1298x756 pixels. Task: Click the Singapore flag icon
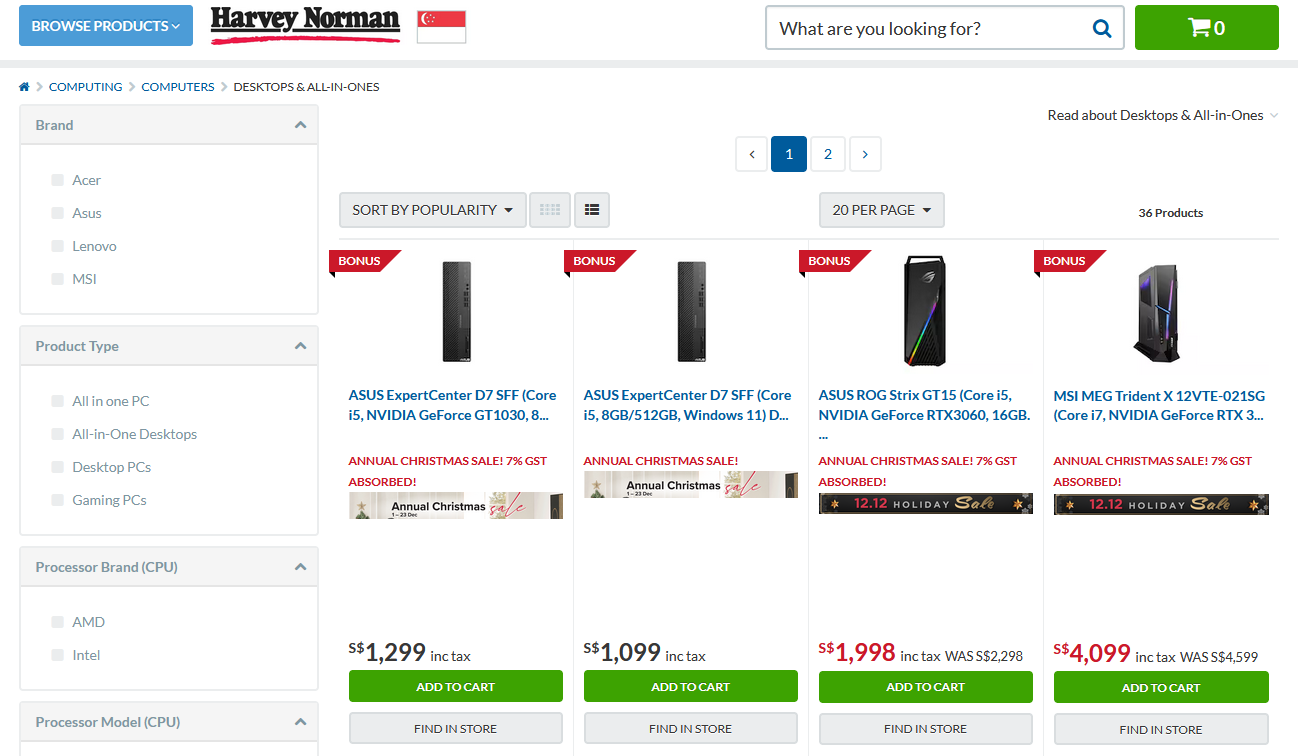pos(441,27)
